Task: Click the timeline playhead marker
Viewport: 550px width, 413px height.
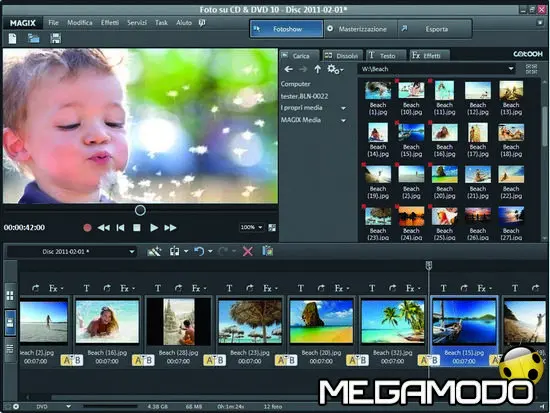Action: [x=429, y=265]
